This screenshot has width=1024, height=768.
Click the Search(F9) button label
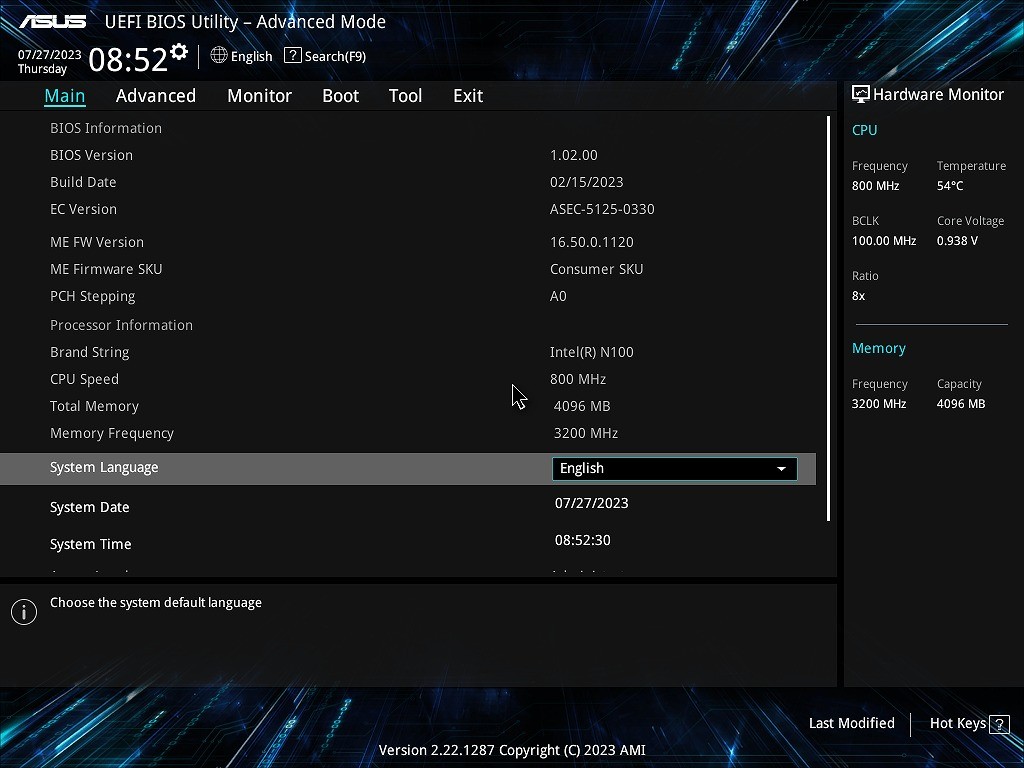pos(335,56)
